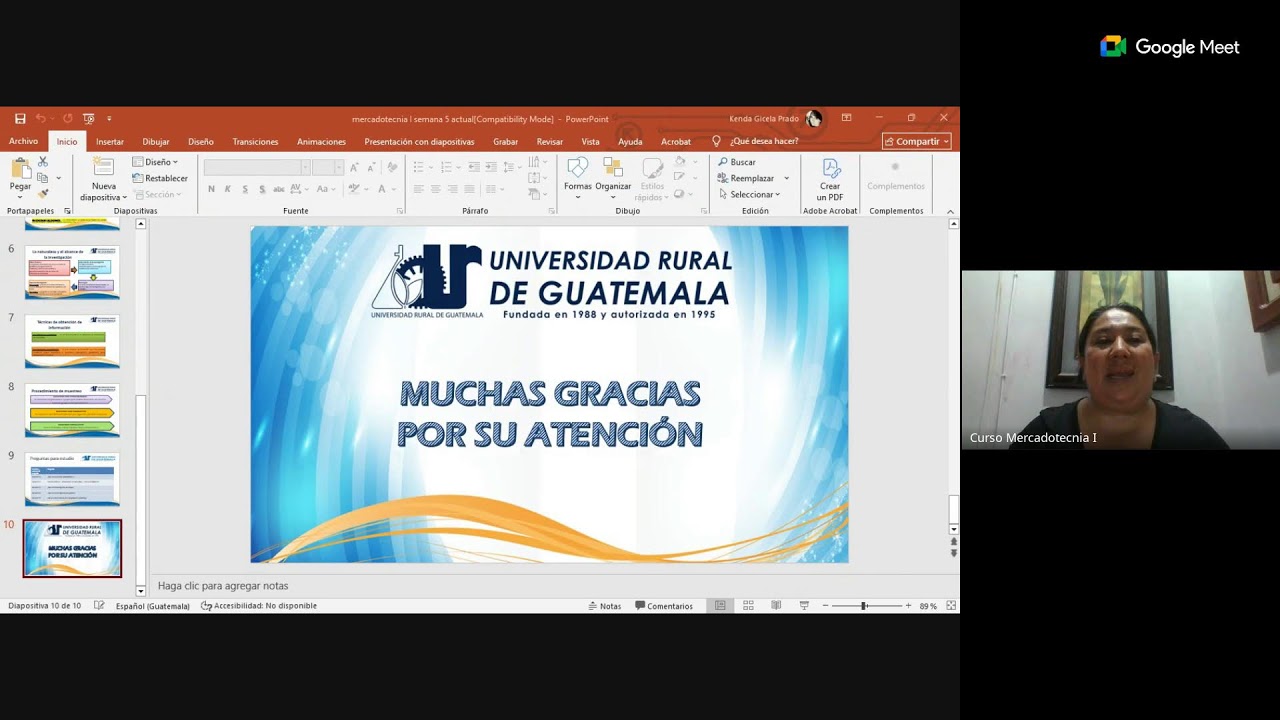Click 'Haga clic para agregar notas' field

(223, 586)
